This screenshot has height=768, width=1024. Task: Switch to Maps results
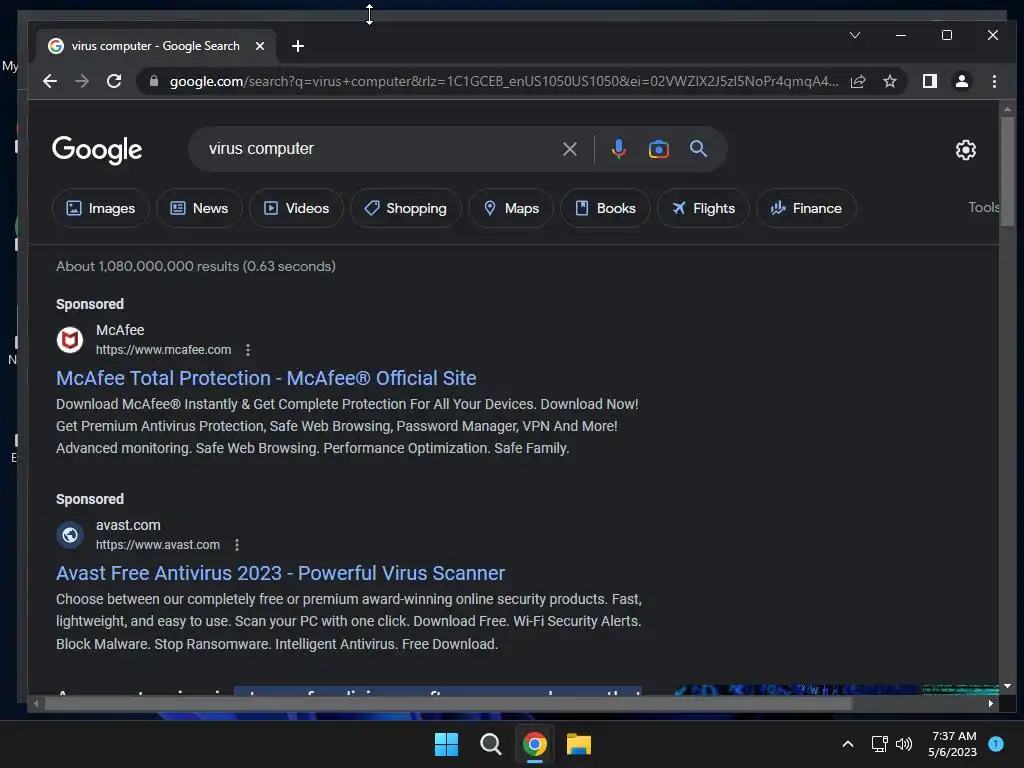pos(511,208)
